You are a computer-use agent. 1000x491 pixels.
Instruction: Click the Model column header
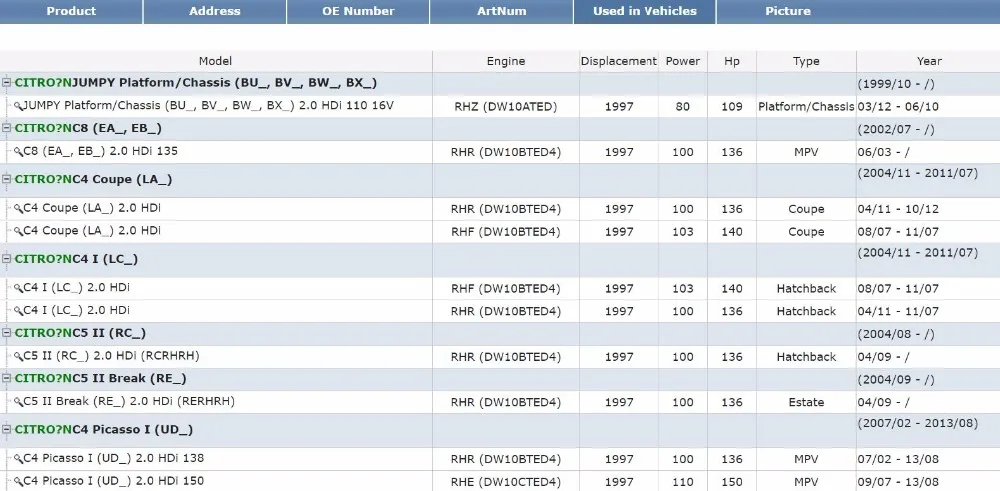(216, 61)
